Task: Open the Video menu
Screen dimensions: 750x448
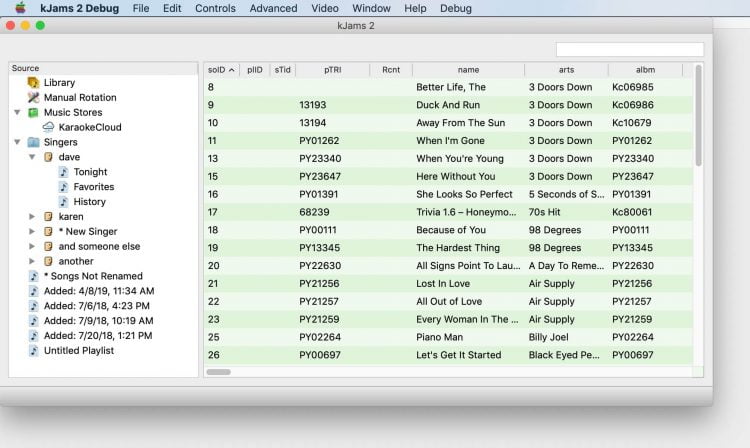Action: point(325,8)
